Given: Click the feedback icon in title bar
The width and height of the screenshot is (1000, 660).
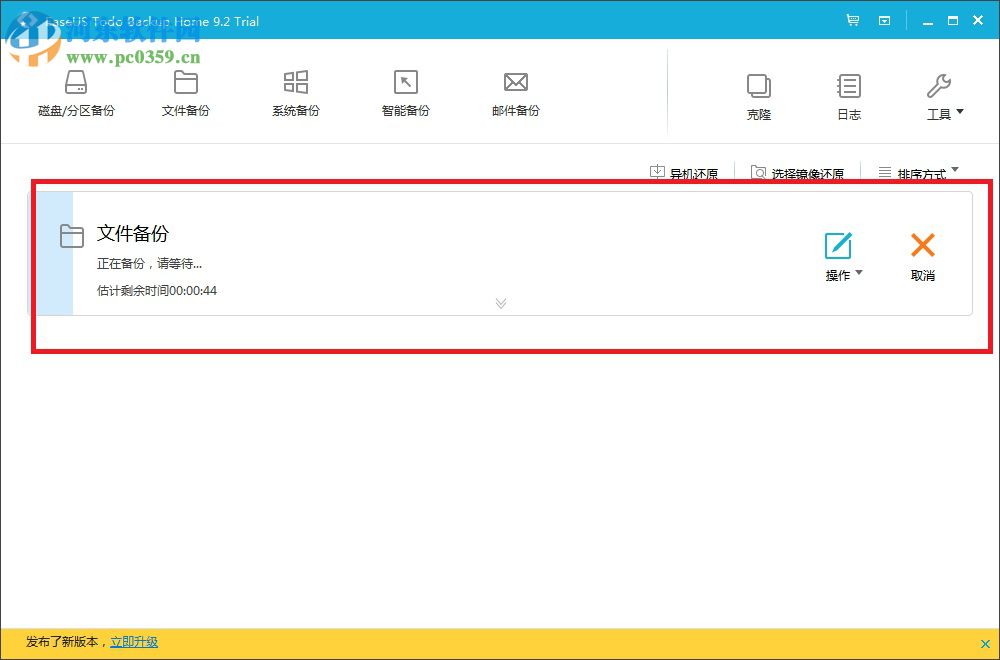Looking at the screenshot, I should (884, 20).
